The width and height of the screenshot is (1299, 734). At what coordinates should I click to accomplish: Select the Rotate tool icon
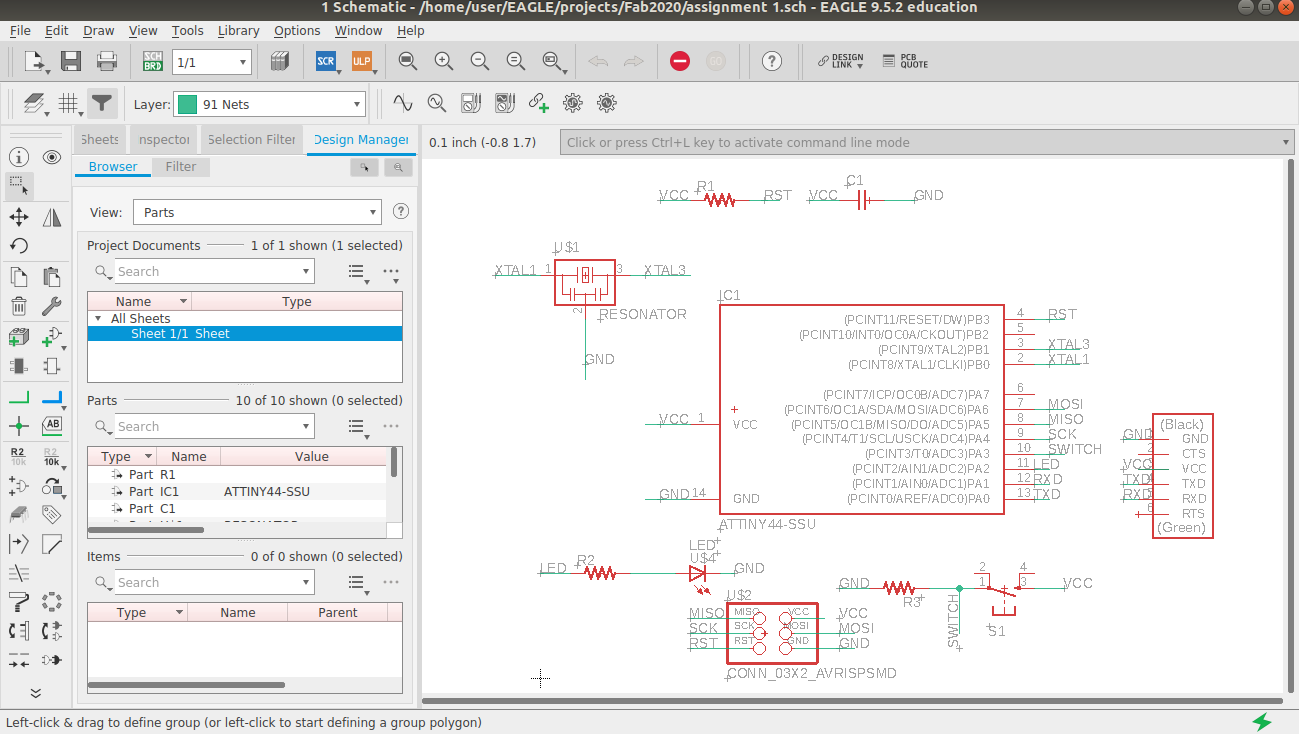(x=19, y=245)
